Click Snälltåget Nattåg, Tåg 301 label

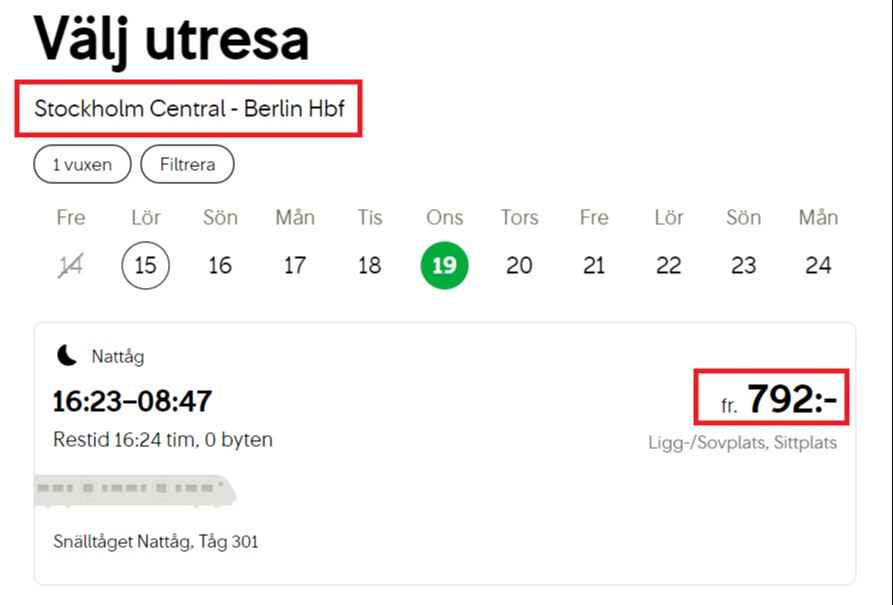[x=155, y=542]
